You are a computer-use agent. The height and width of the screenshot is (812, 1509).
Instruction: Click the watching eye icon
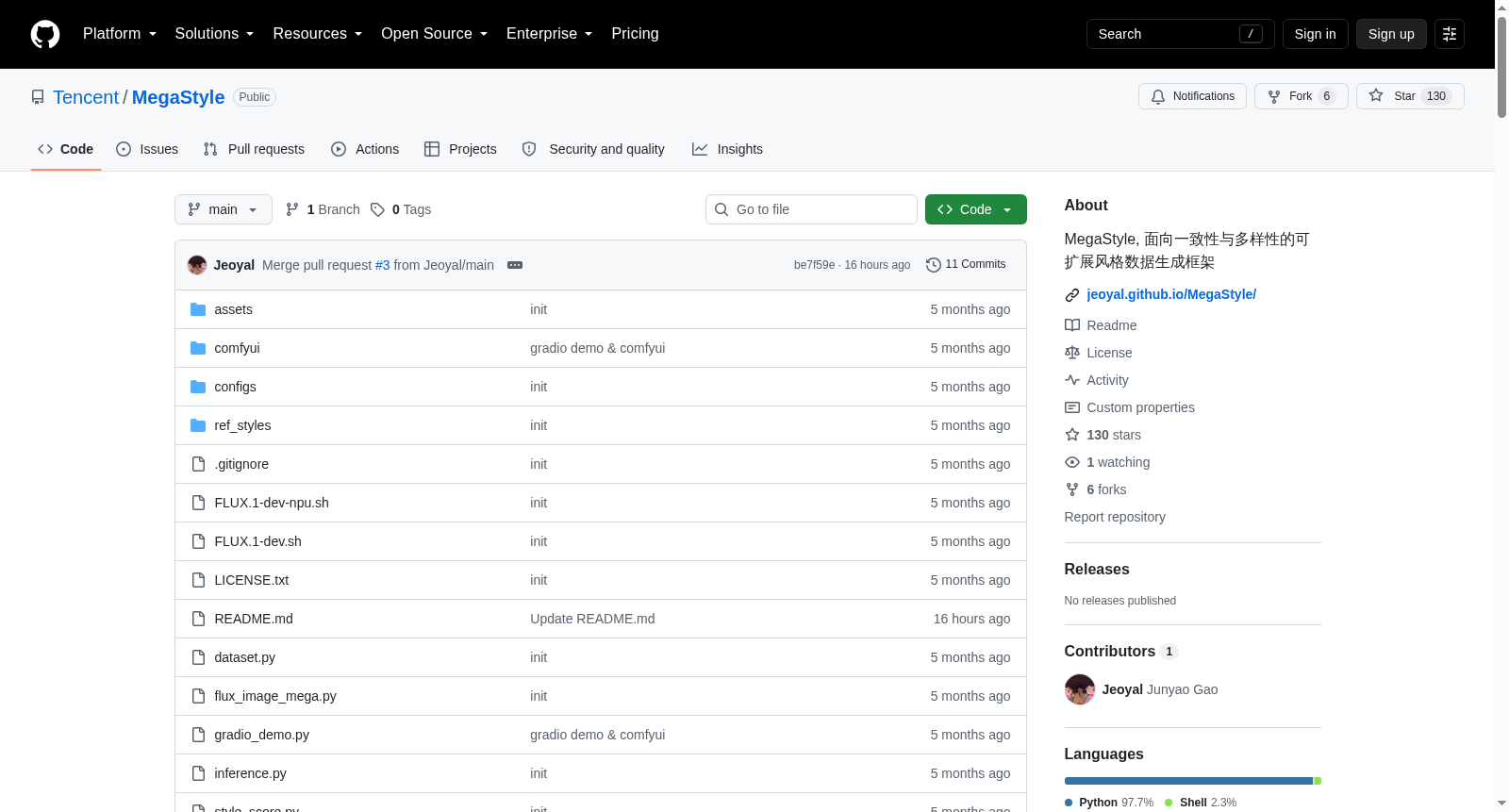[1072, 462]
